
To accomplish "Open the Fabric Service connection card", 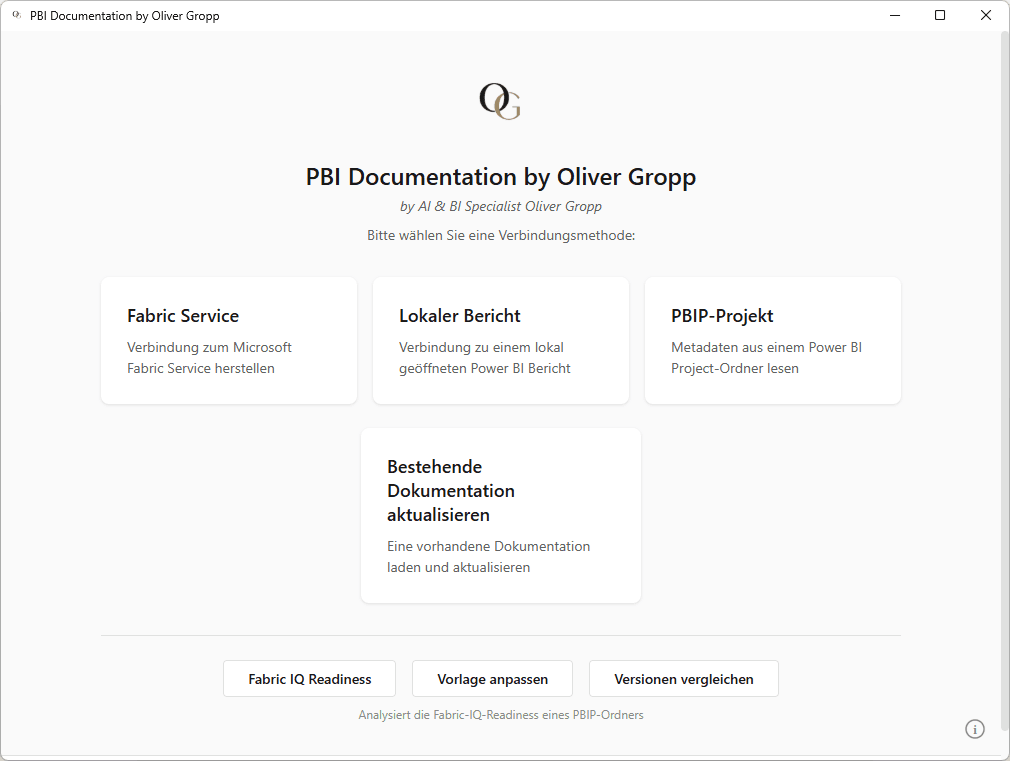I will click(229, 340).
